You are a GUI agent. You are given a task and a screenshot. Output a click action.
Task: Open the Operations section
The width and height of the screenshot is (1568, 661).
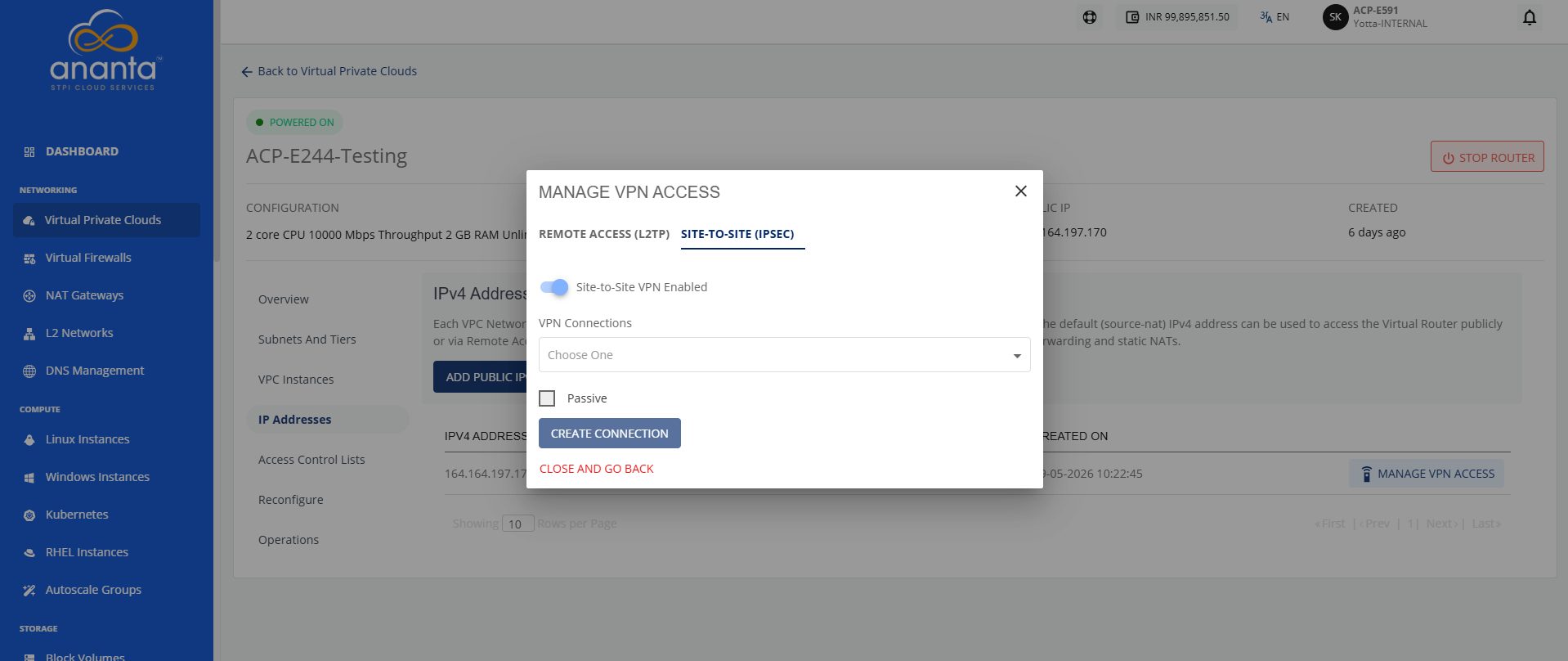click(289, 540)
